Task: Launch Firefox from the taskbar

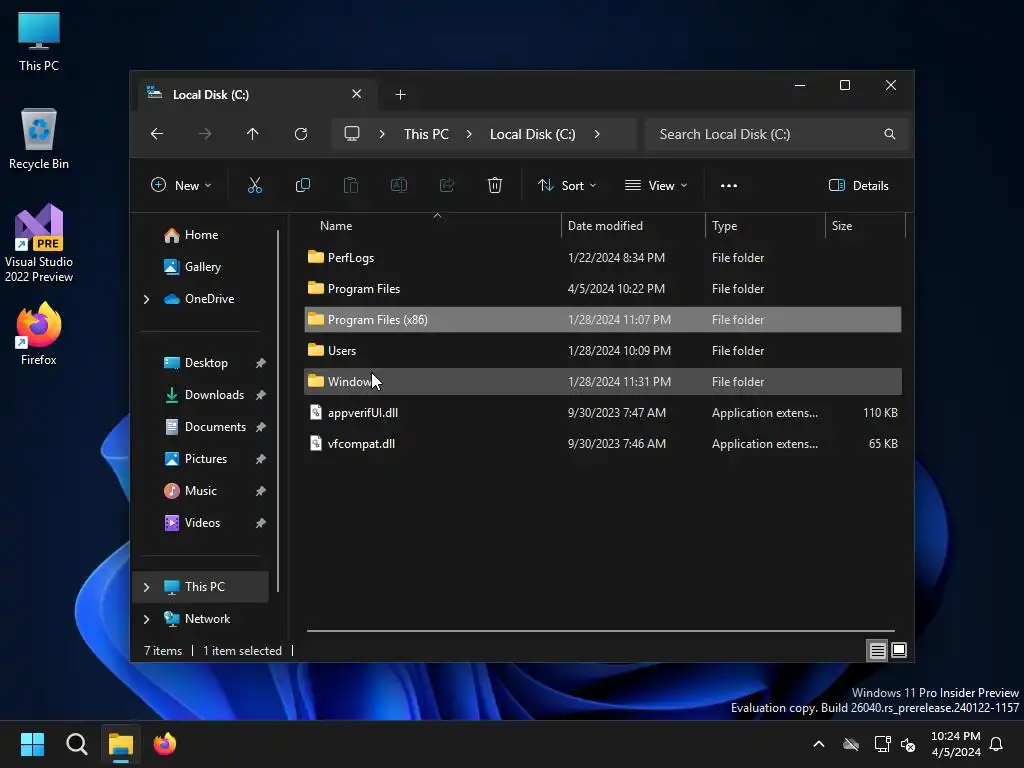Action: coord(165,744)
